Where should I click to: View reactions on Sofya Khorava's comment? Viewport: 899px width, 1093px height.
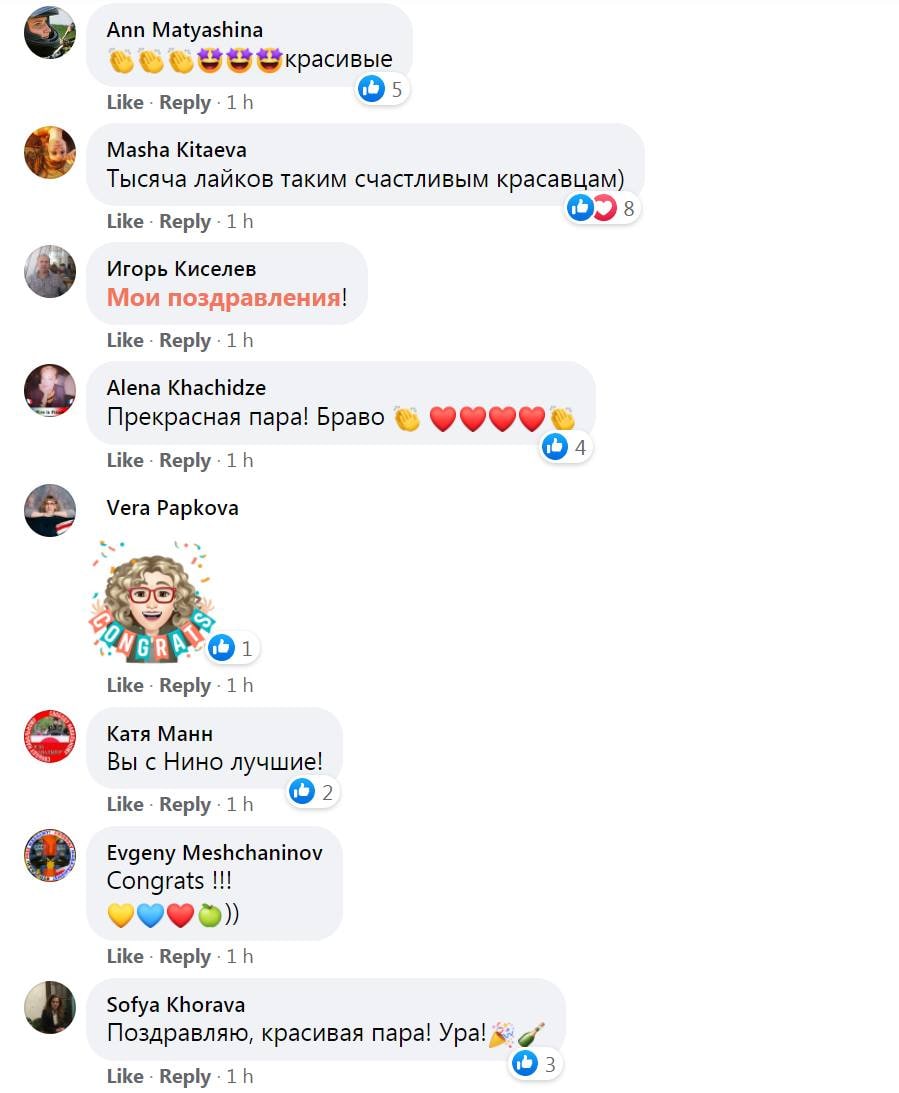click(535, 1064)
